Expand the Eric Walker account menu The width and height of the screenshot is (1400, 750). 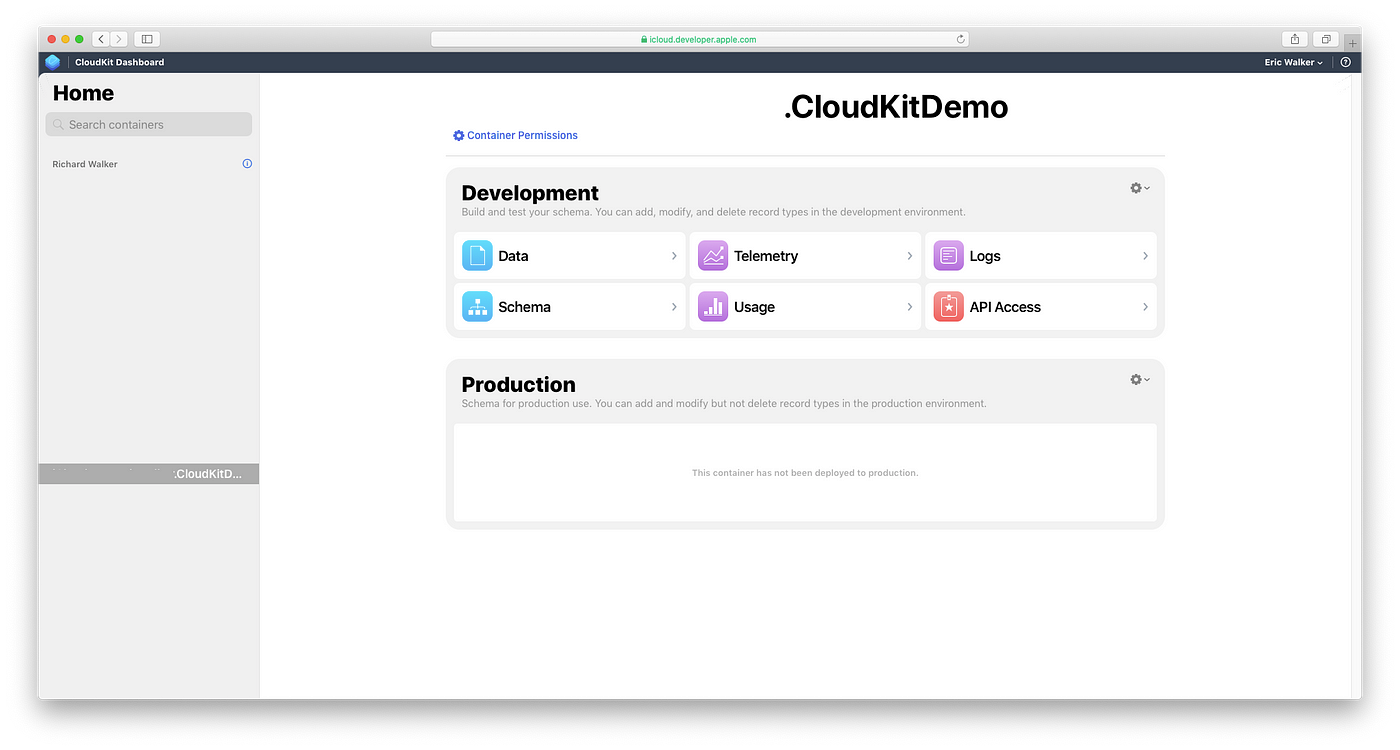[x=1293, y=62]
